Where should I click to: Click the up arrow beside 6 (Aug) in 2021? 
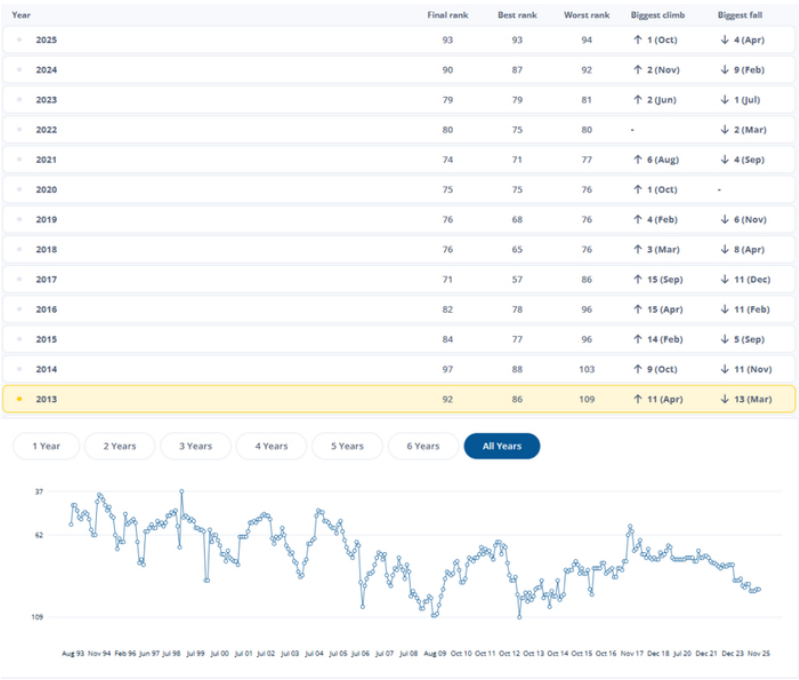(637, 159)
